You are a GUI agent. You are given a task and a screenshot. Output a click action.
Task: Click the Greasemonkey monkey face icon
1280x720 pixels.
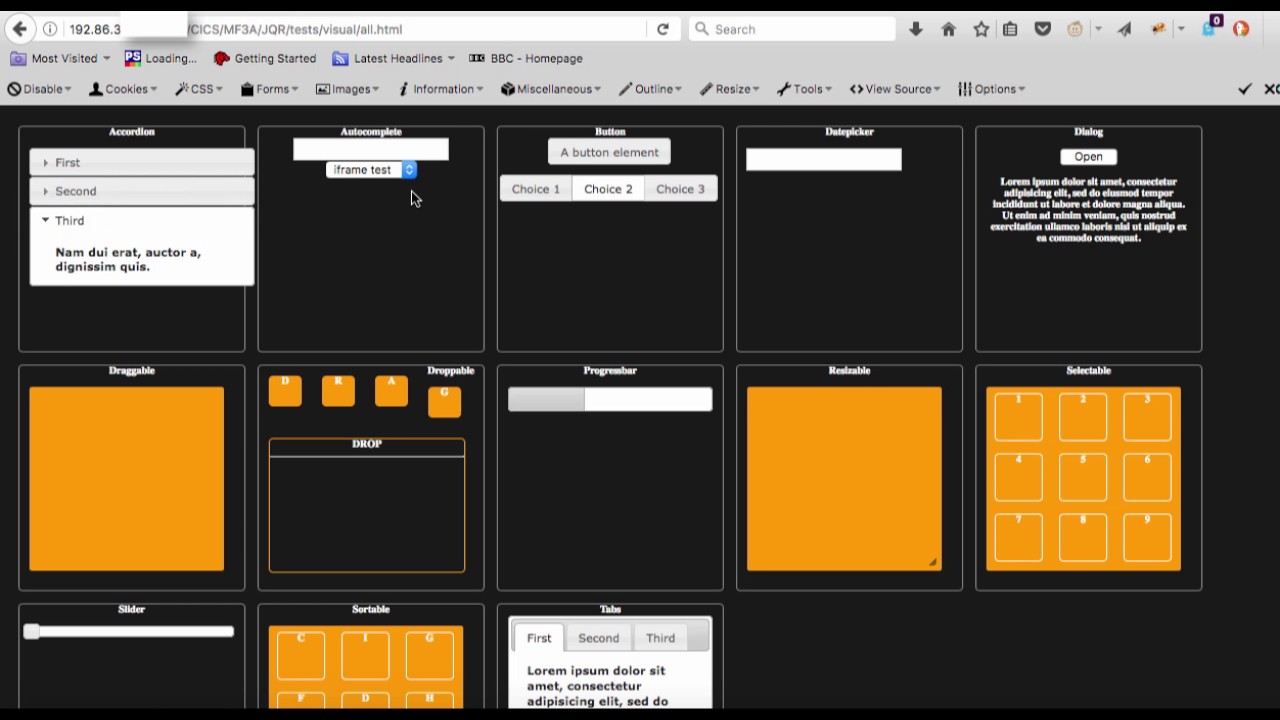pos(1075,29)
